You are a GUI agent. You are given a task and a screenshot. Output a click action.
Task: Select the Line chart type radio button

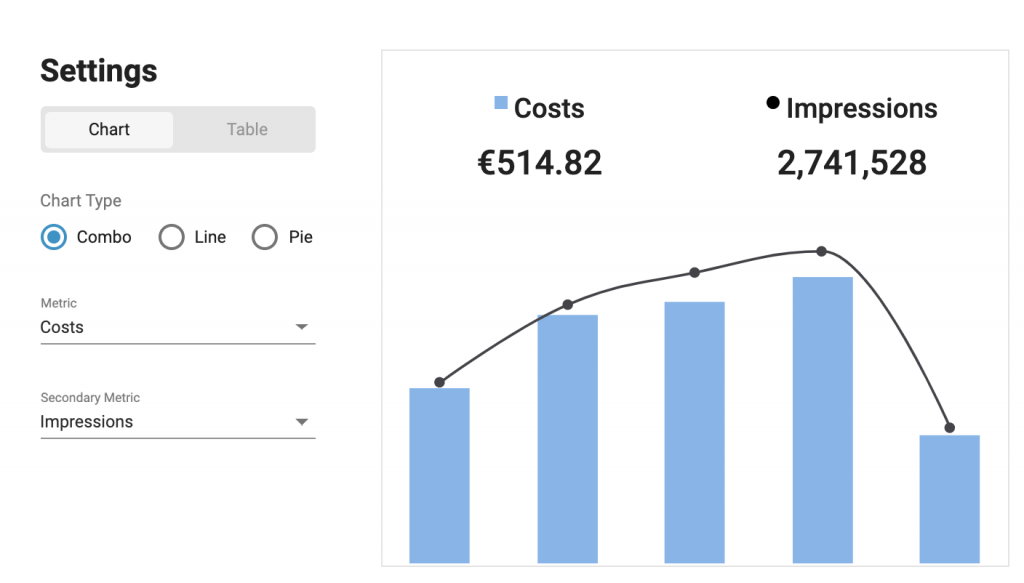click(171, 237)
